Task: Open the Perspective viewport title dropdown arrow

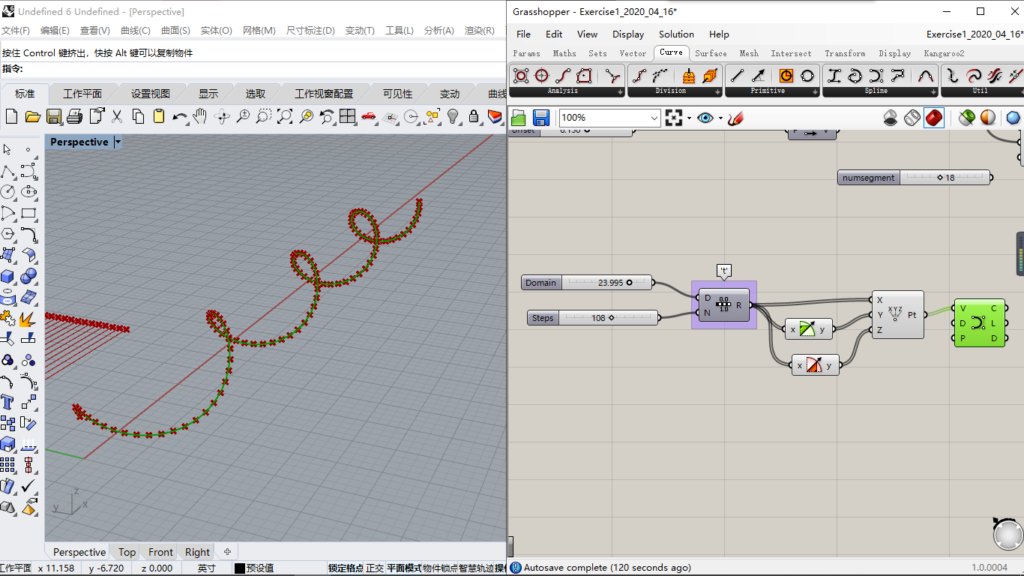Action: click(118, 142)
